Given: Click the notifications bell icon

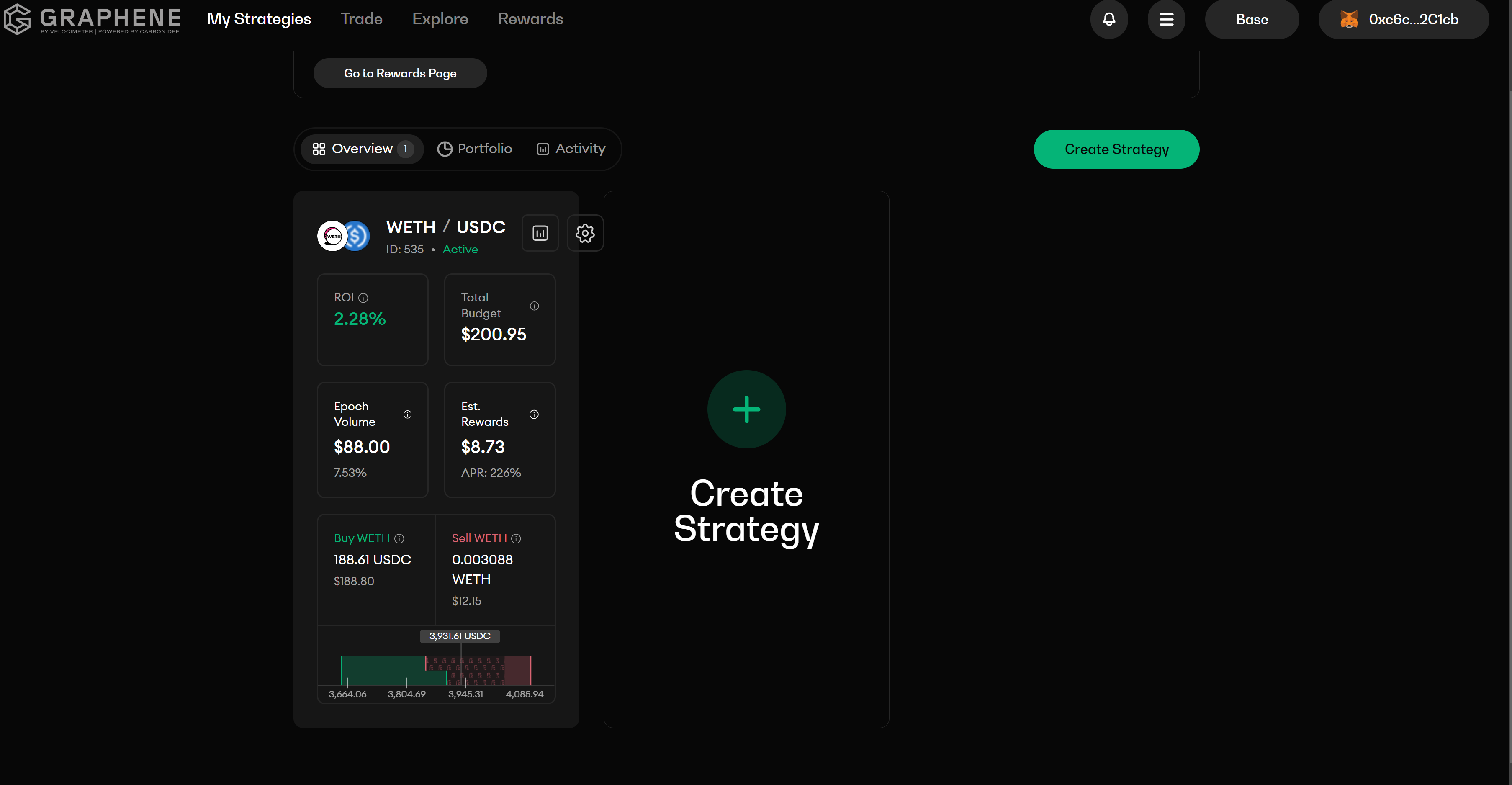Looking at the screenshot, I should (x=1109, y=19).
